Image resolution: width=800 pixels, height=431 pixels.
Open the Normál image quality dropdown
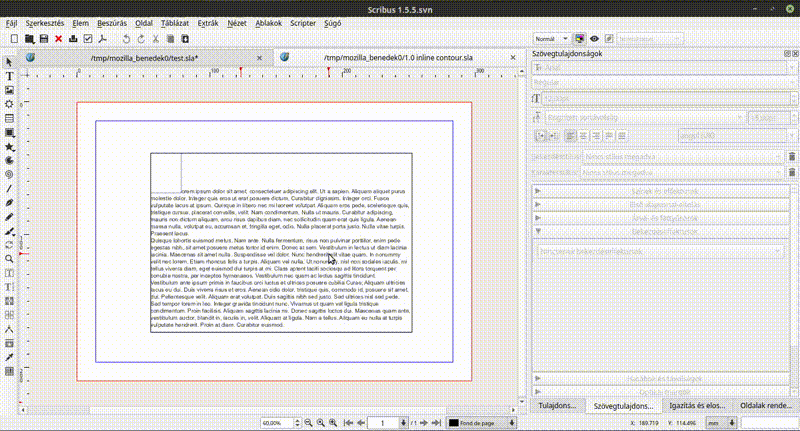[x=552, y=38]
